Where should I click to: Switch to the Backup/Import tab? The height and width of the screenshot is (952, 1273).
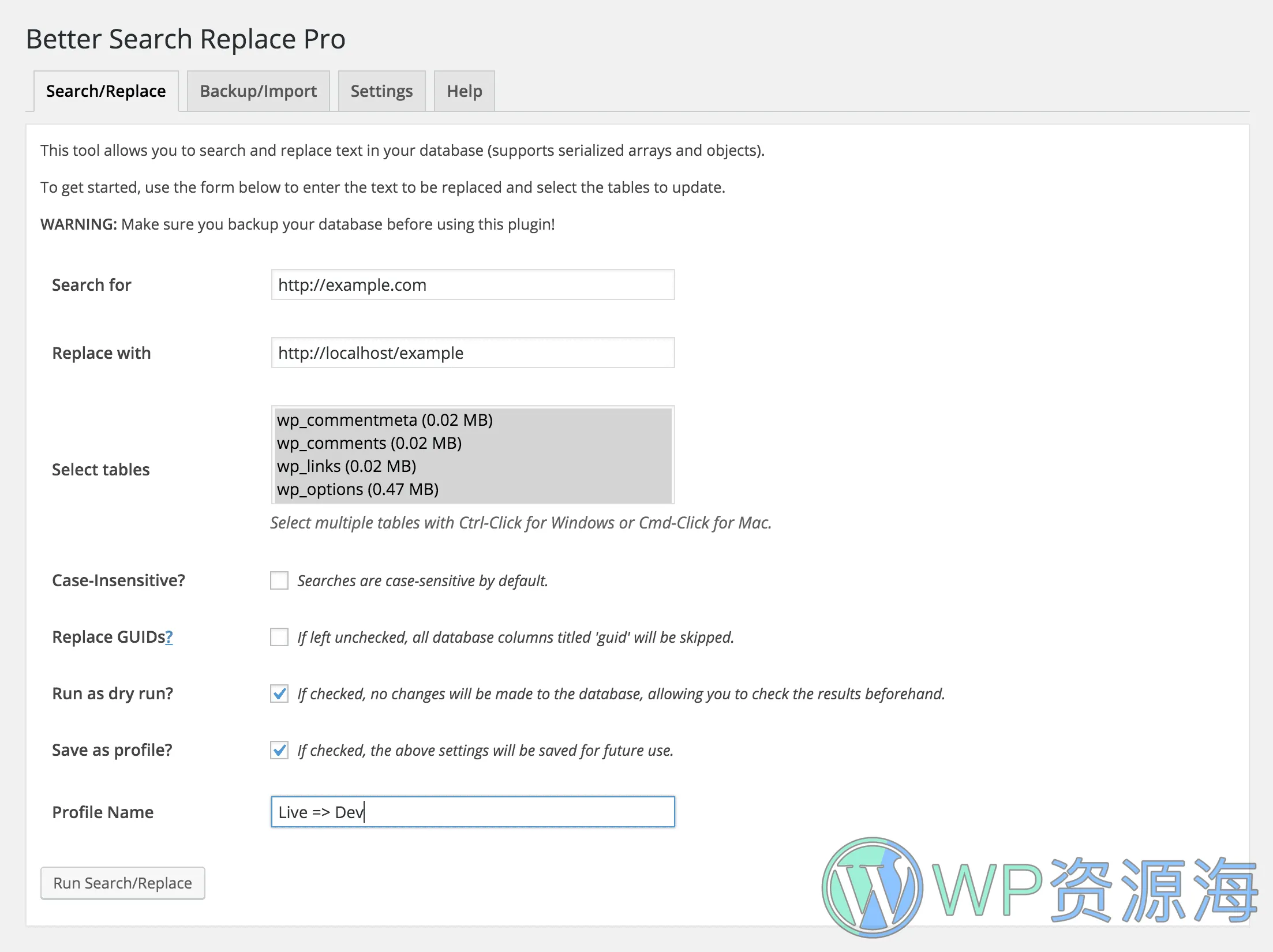pyautogui.click(x=258, y=90)
